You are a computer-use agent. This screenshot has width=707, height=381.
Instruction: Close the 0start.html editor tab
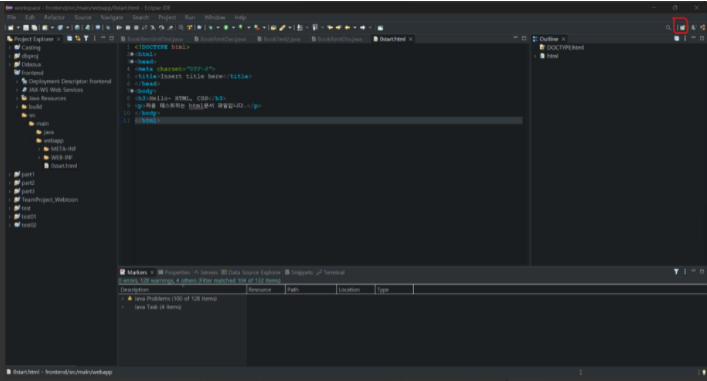pyautogui.click(x=410, y=39)
